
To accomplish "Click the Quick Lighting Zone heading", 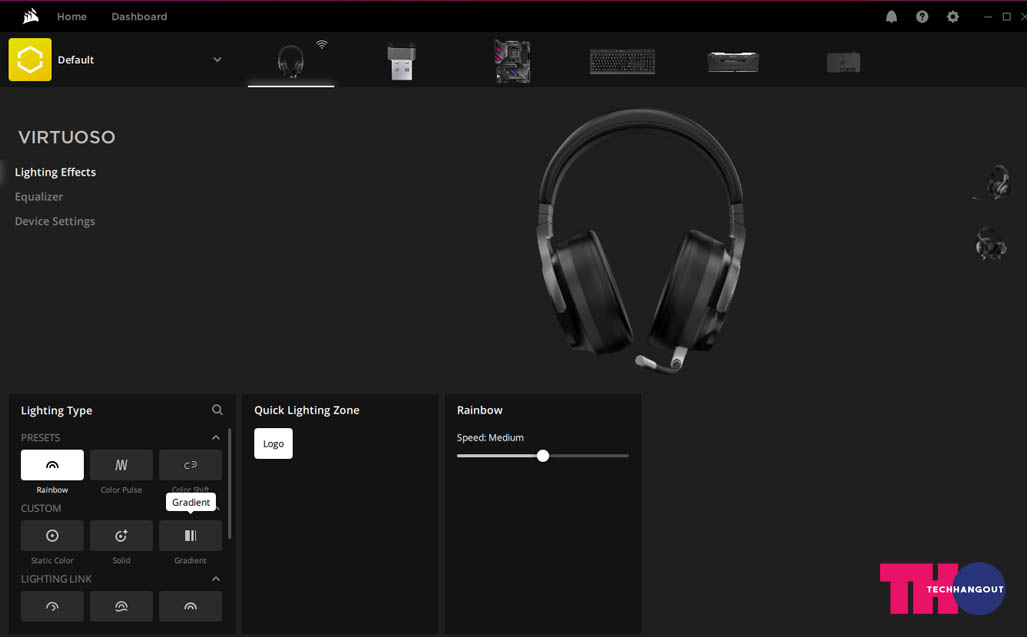I will pyautogui.click(x=307, y=410).
